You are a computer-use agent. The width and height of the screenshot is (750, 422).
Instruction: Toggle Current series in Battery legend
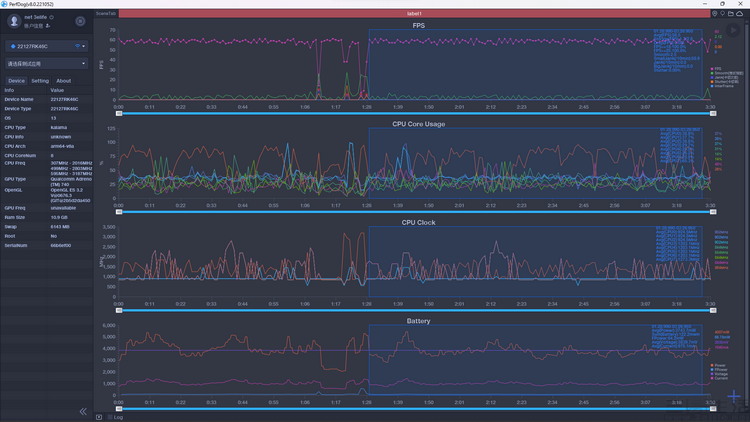tap(719, 378)
